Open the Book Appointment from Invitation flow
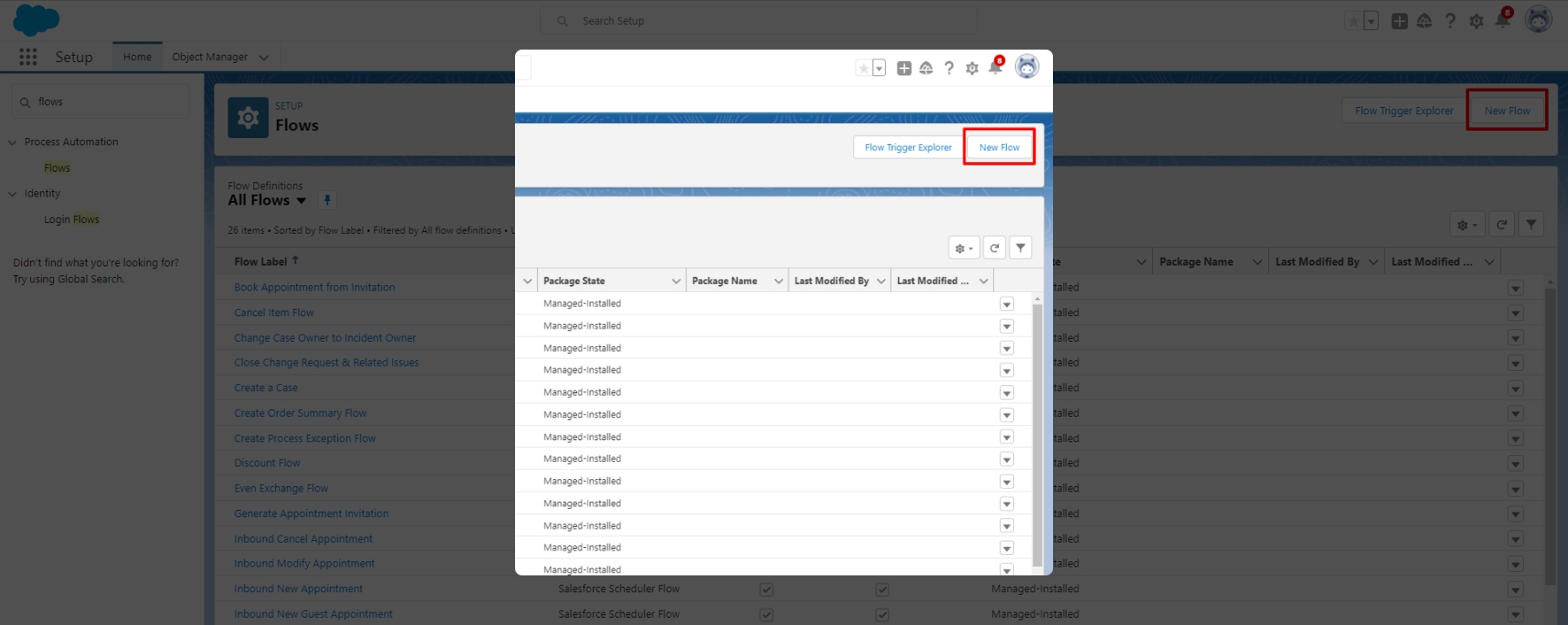Screen dimensions: 1568x625 coord(314,288)
